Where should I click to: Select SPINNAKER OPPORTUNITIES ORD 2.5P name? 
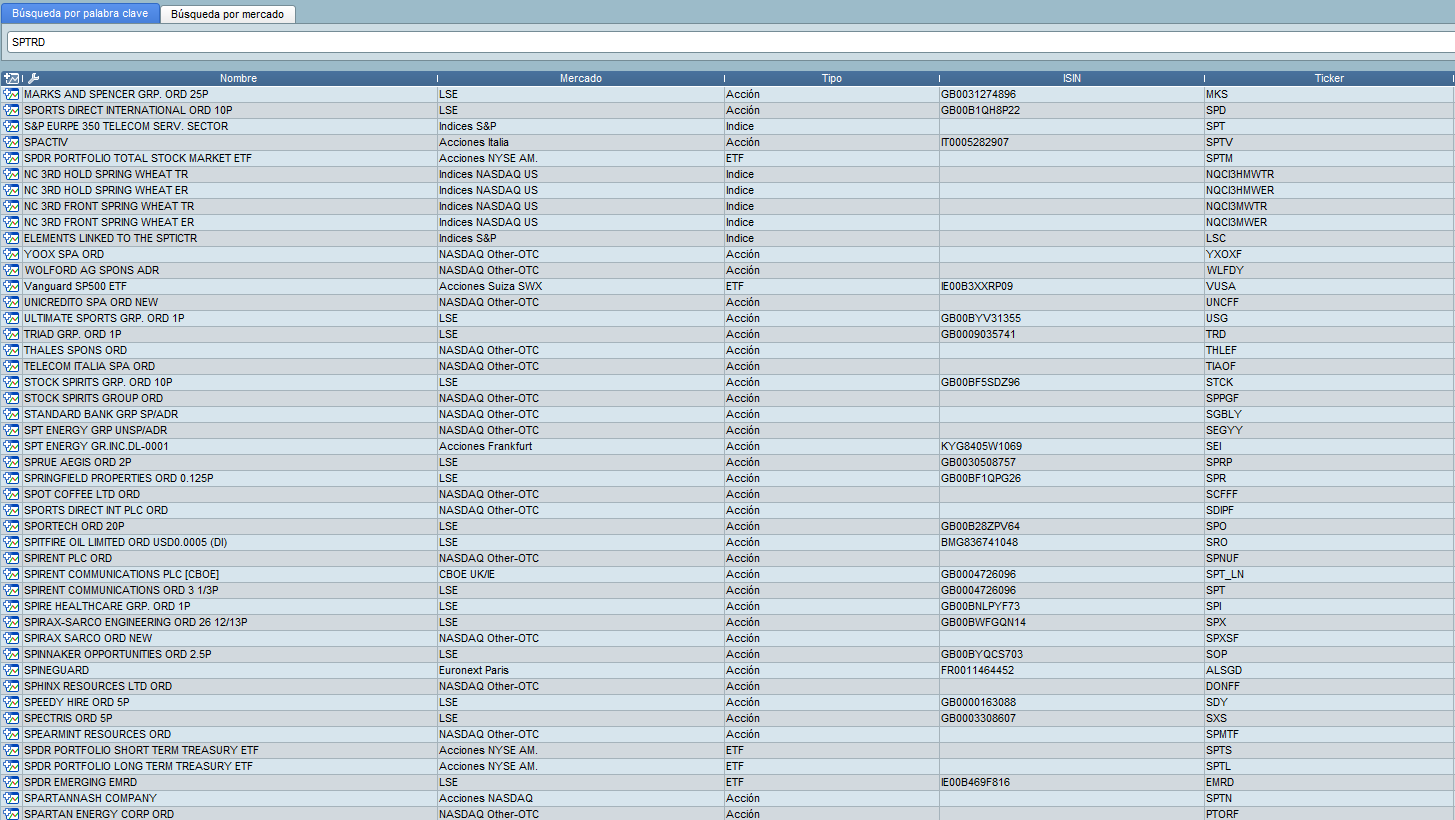coord(118,654)
